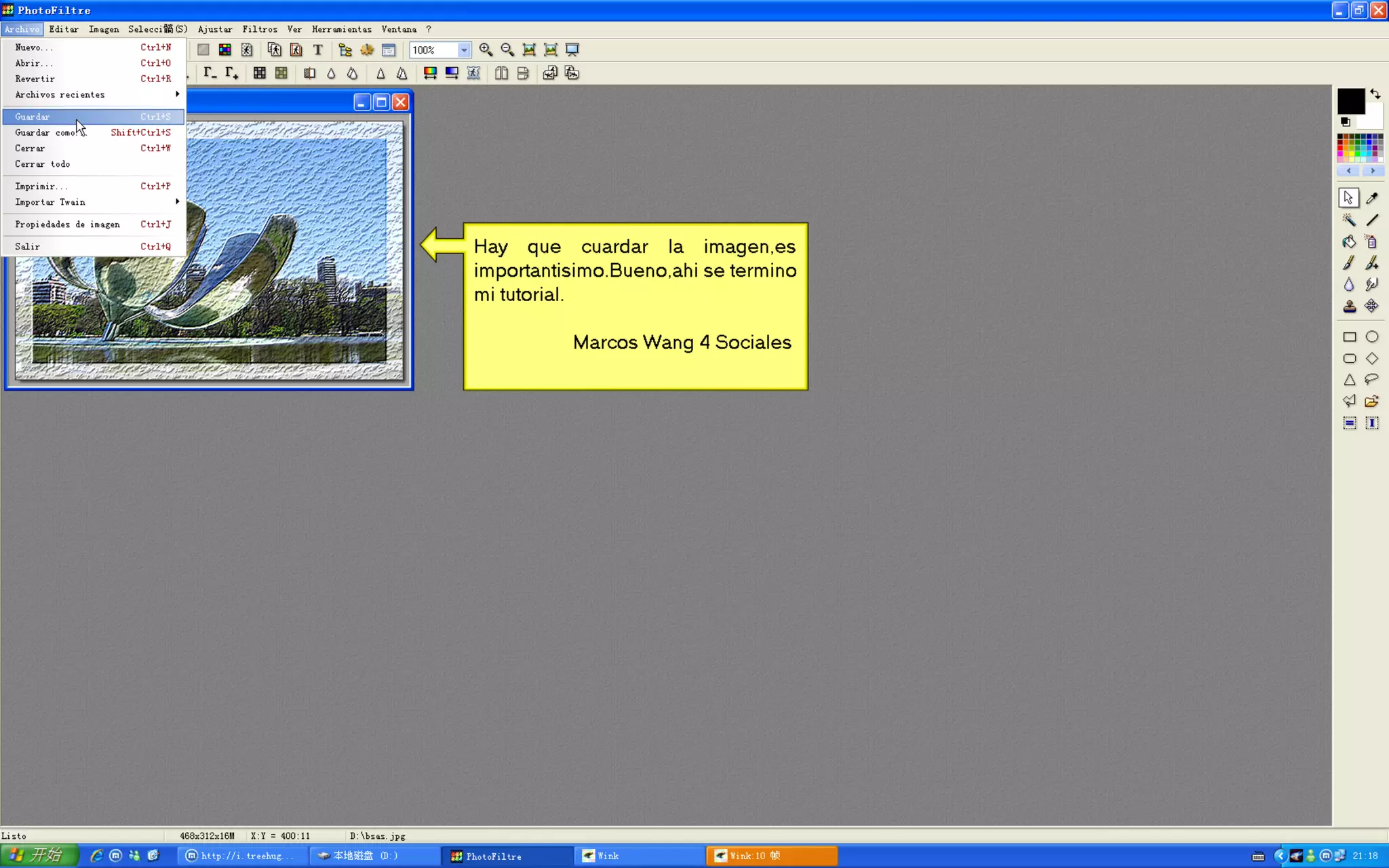1389x868 pixels.
Task: Show previous palette colors arrow
Action: (1349, 171)
